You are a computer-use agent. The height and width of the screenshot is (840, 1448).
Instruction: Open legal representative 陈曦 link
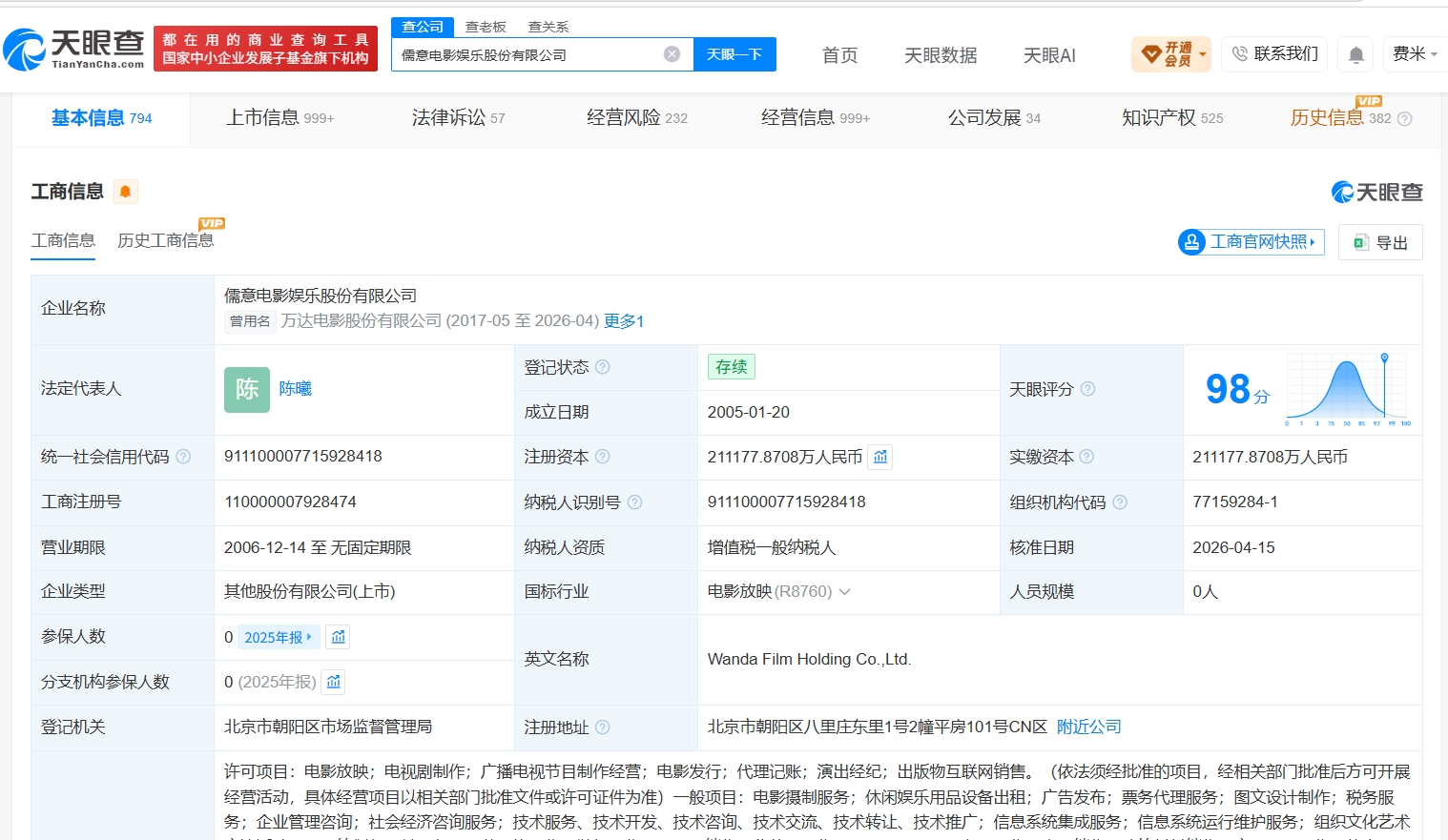tap(296, 389)
